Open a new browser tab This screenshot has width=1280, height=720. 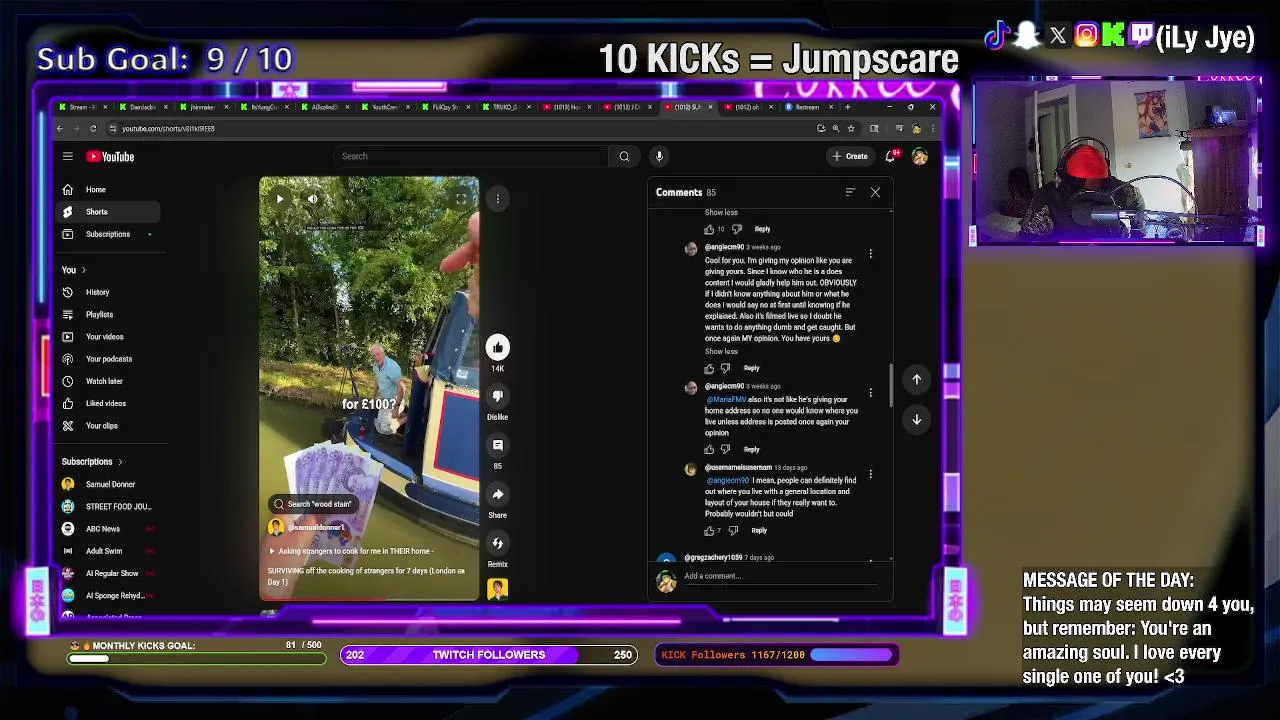(848, 107)
